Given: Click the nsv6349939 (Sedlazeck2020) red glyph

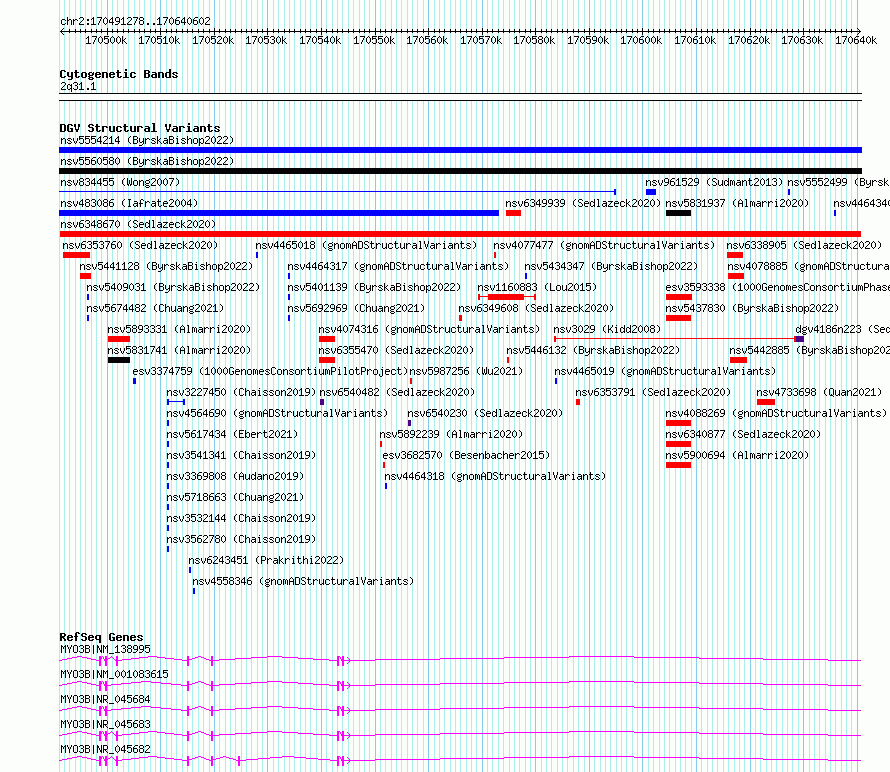Looking at the screenshot, I should coord(513,213).
